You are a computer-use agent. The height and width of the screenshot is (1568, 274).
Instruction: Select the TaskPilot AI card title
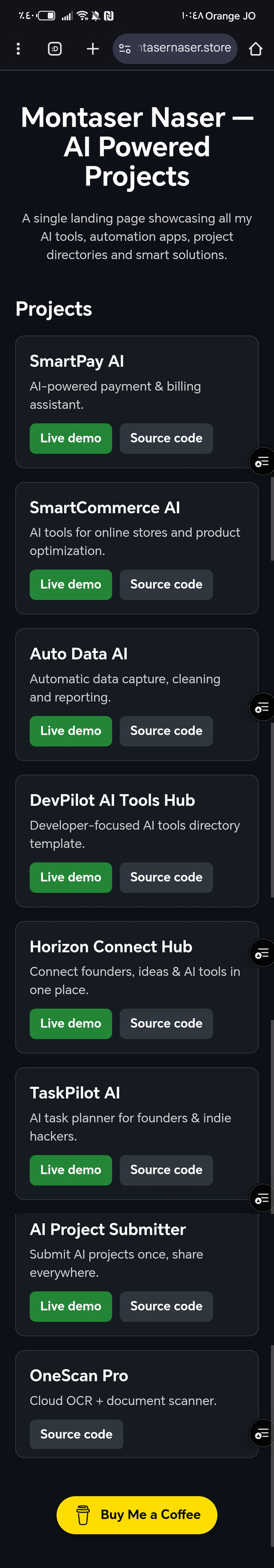tap(75, 1093)
